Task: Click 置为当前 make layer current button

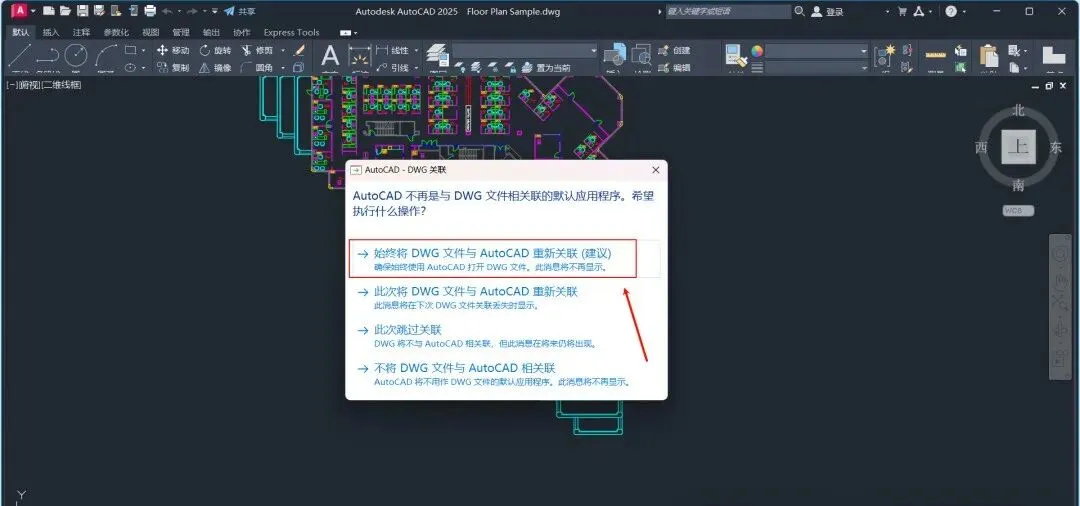Action: pyautogui.click(x=547, y=67)
